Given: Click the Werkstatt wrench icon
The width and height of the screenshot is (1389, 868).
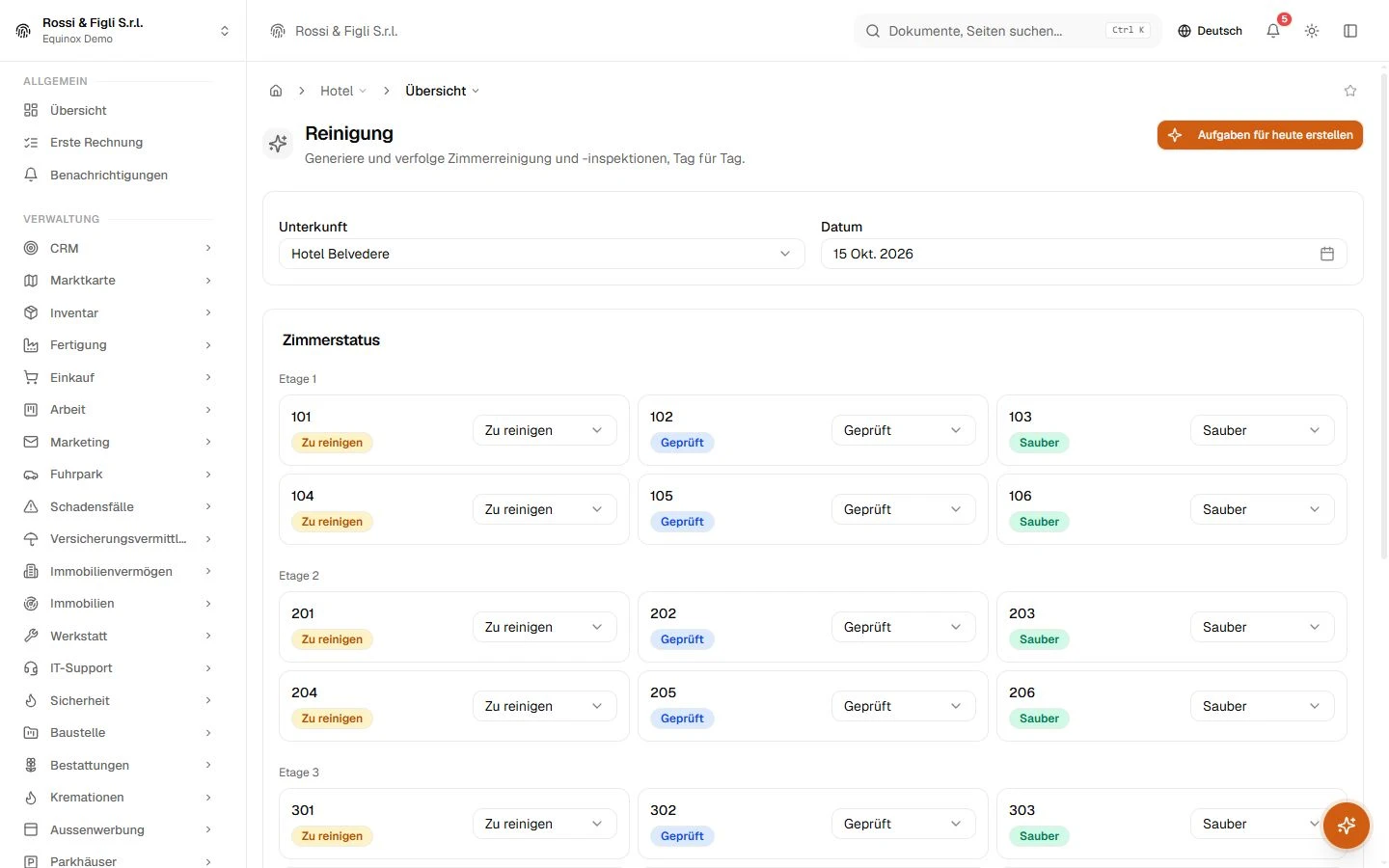Looking at the screenshot, I should click(x=31, y=636).
